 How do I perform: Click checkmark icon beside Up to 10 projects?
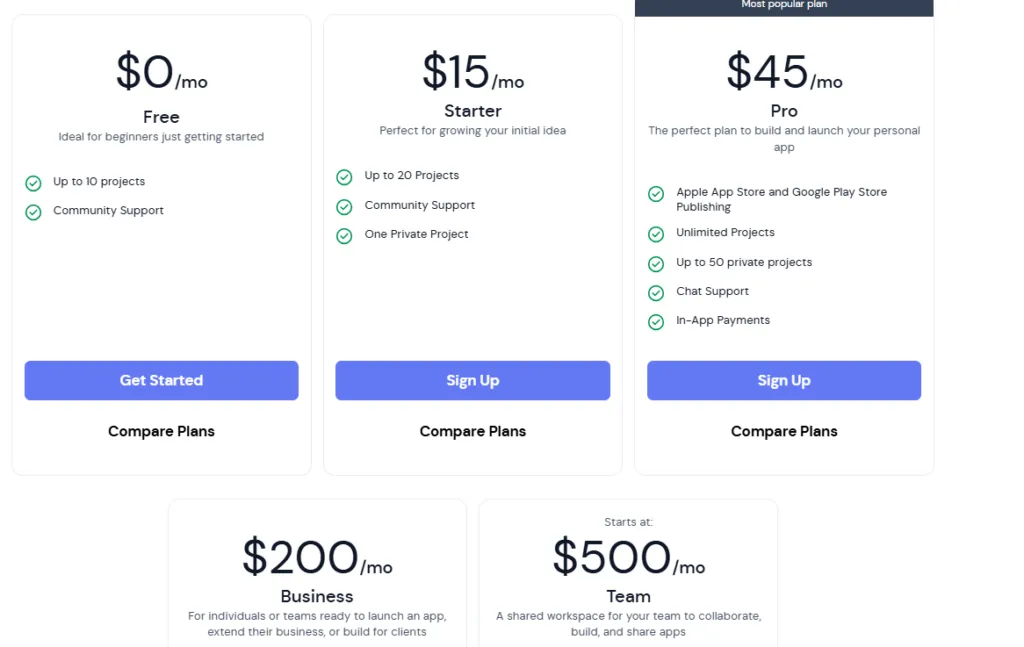(x=33, y=183)
